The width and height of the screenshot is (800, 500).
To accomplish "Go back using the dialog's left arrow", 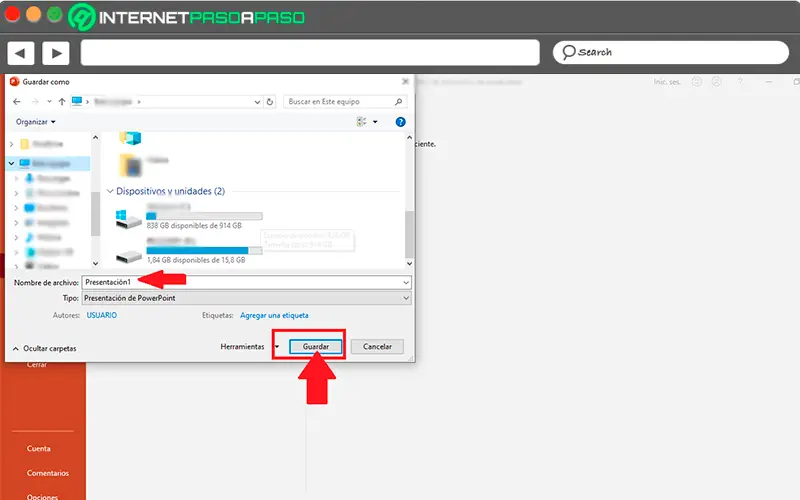I will click(x=17, y=102).
